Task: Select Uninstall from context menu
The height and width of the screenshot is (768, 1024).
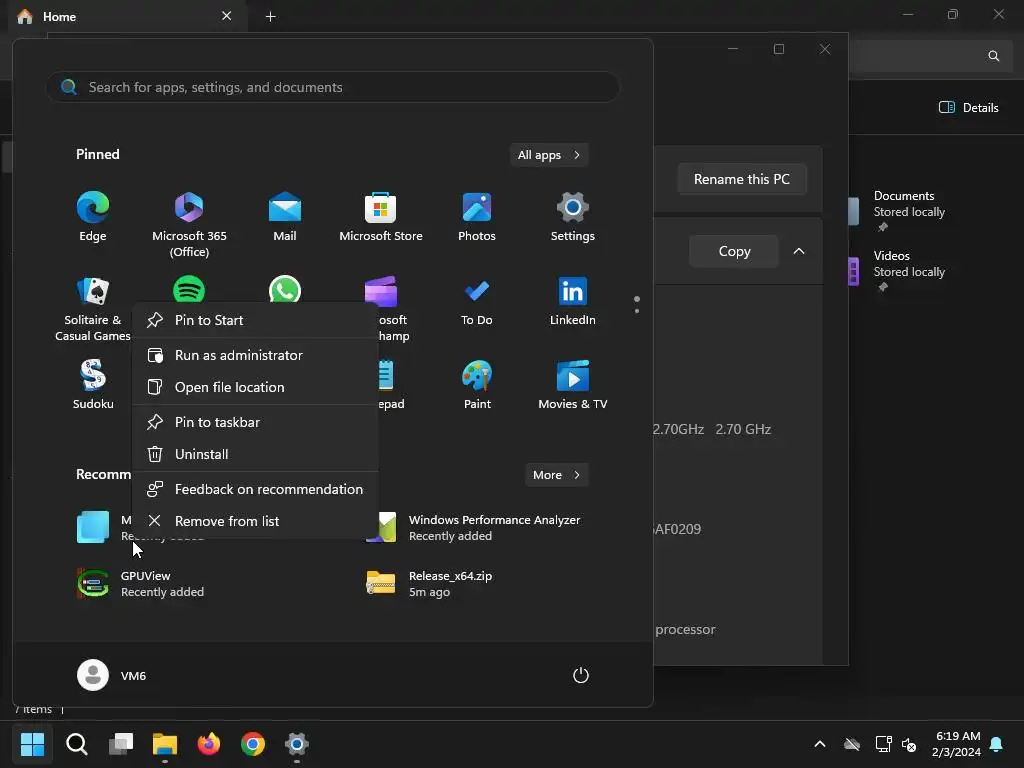Action: pos(255,455)
